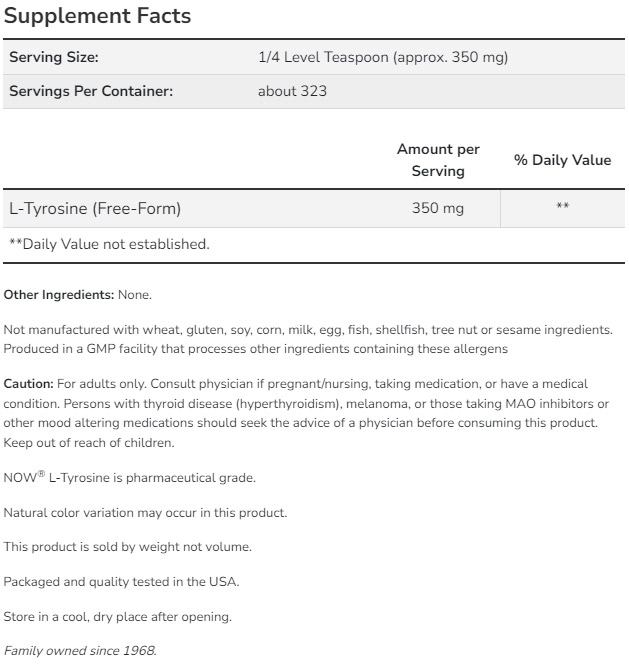This screenshot has width=629, height=665.
Task: Select the 1/4 Level Teaspoon serving value
Action: coord(383,58)
